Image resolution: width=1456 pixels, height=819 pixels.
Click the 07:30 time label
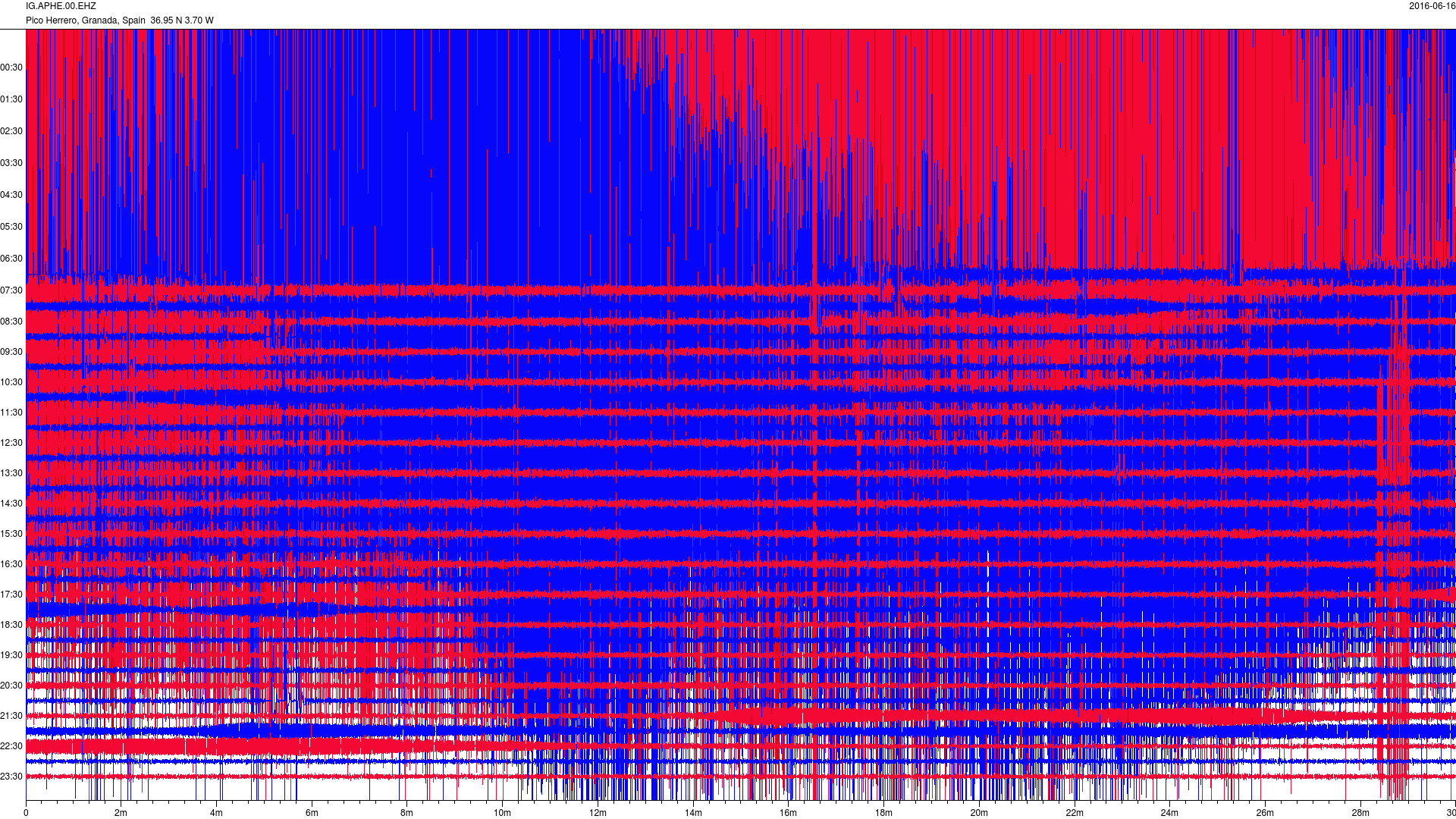11,290
